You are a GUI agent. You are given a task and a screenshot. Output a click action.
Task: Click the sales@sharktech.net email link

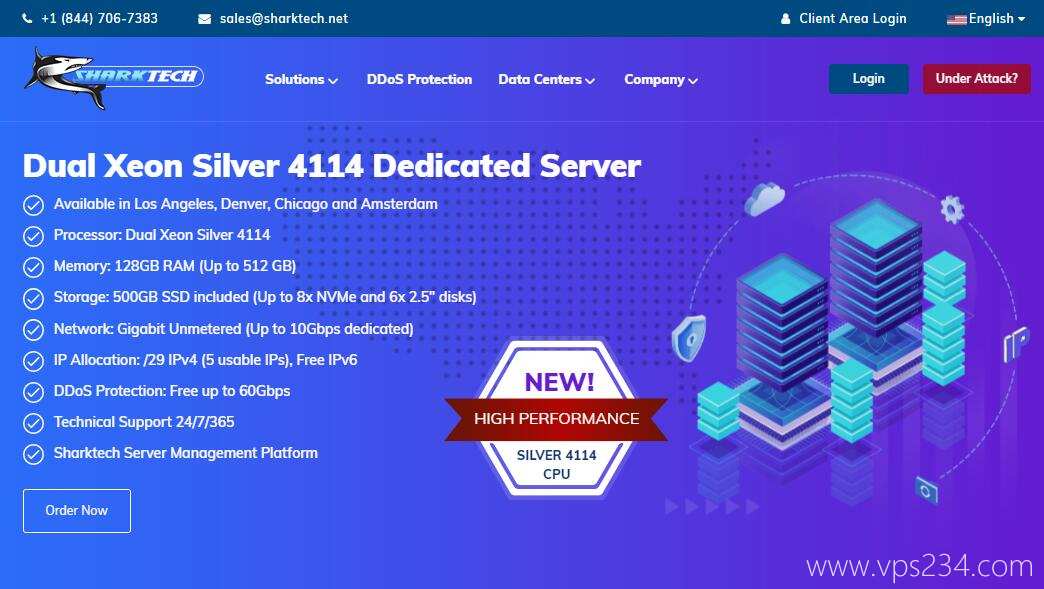[284, 19]
